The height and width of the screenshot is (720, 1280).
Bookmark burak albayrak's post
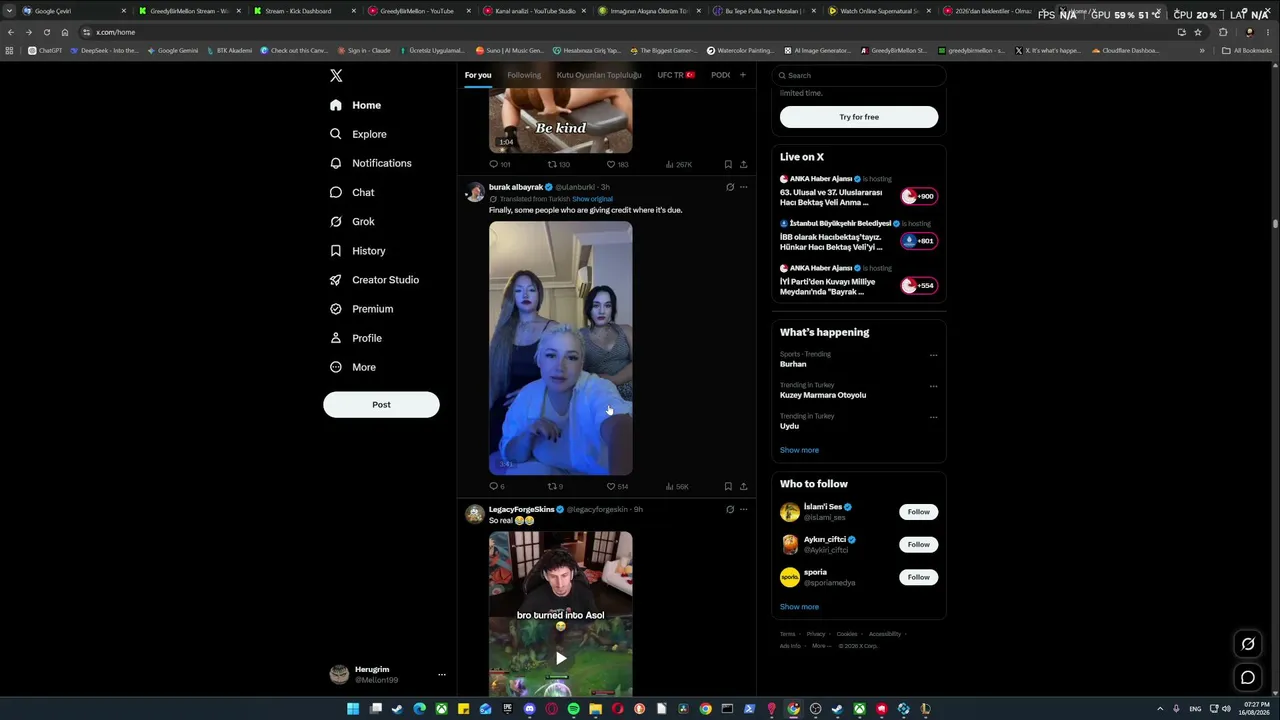pos(728,487)
